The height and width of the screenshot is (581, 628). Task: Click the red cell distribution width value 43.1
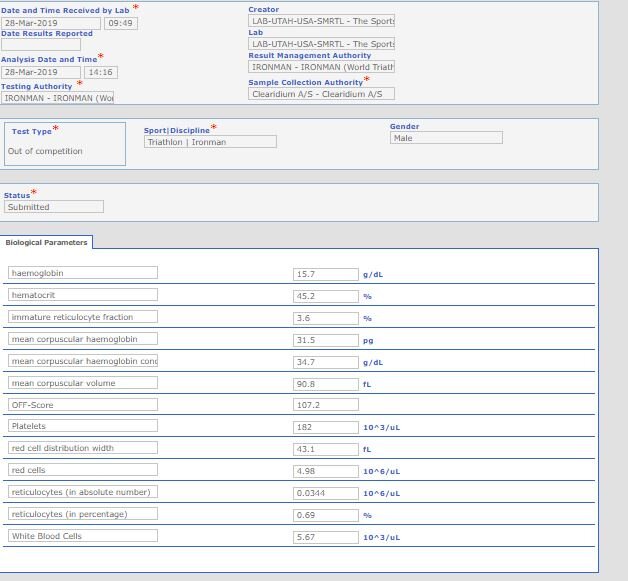326,449
